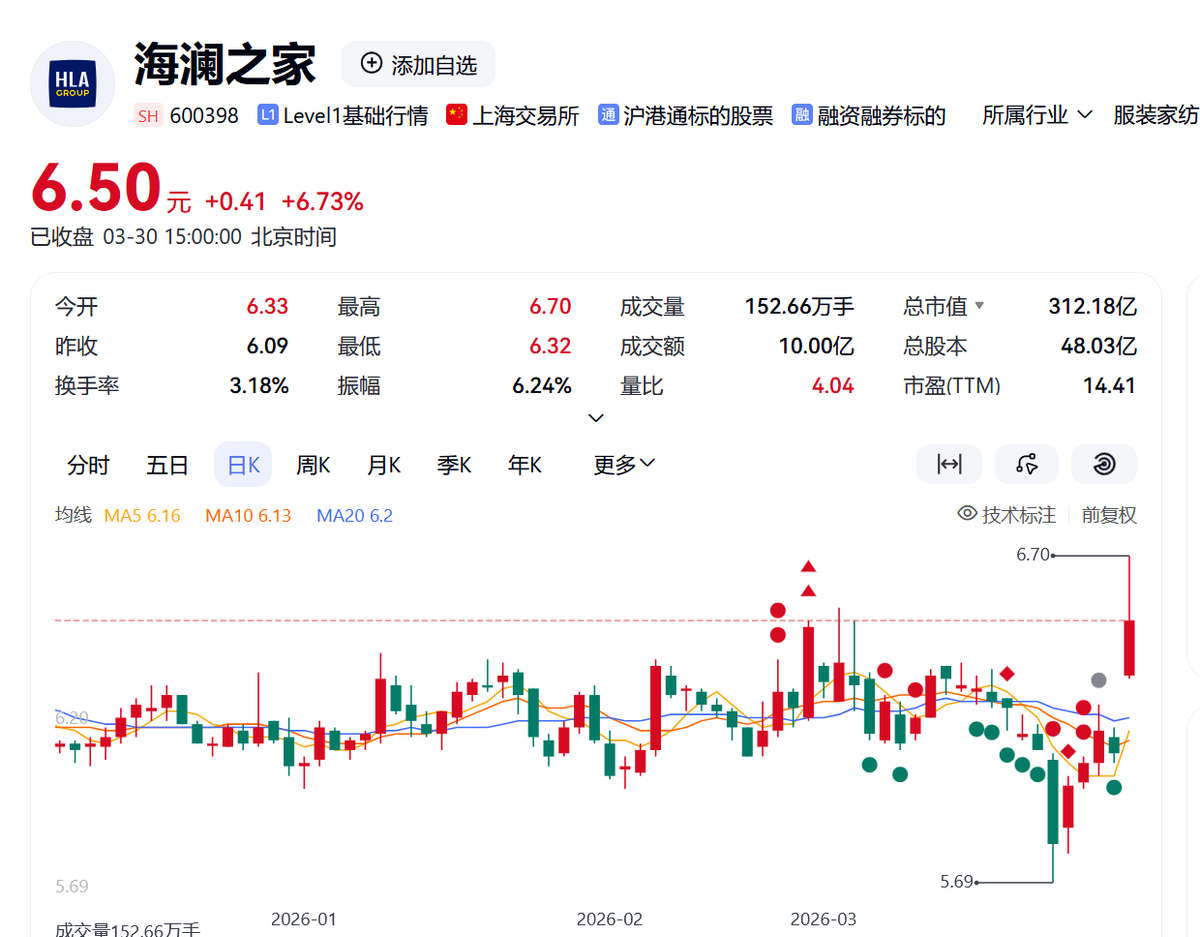Click the 2026-03 date axis label
Viewport: 1200px width, 937px height.
coord(823,918)
